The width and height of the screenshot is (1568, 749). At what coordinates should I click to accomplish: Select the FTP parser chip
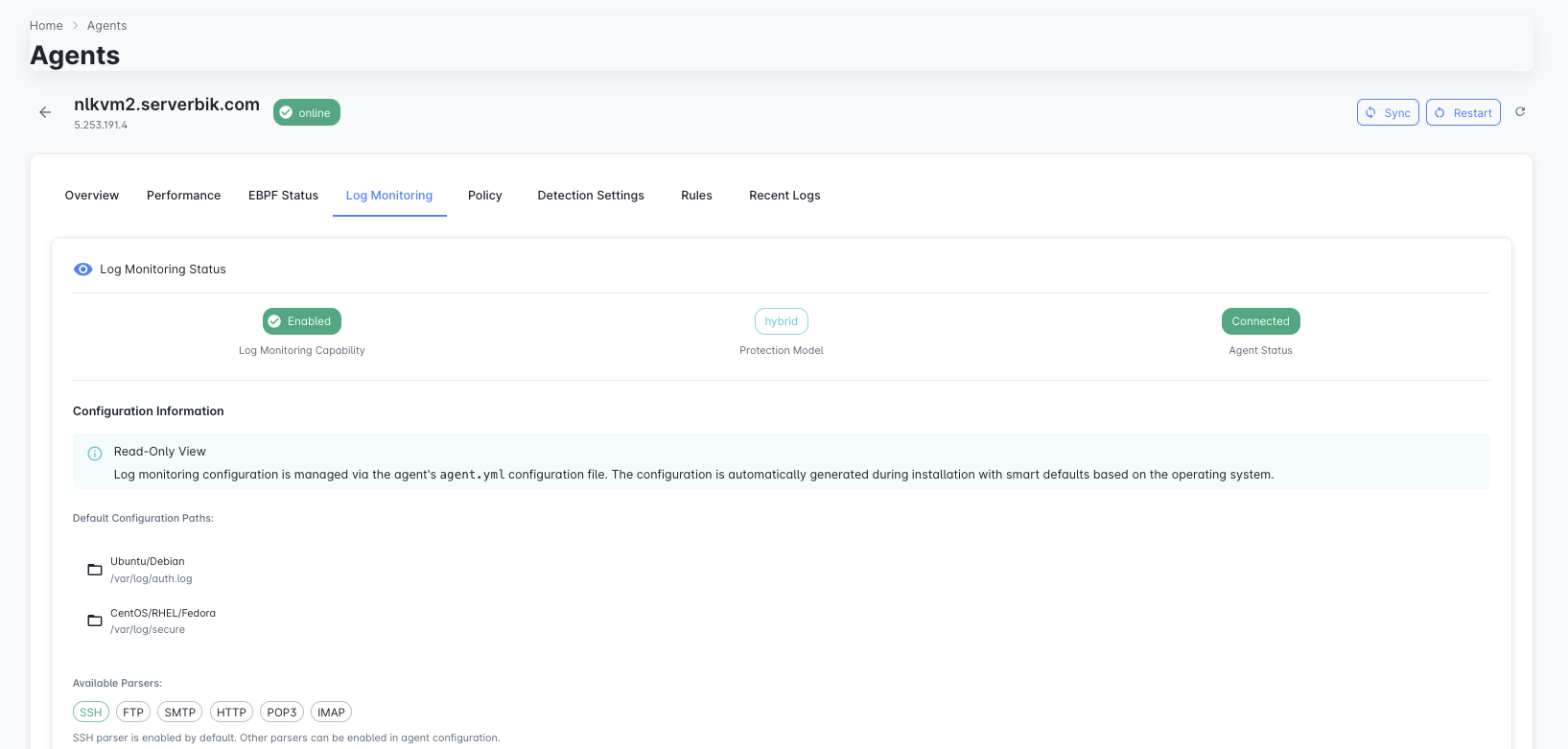point(133,713)
